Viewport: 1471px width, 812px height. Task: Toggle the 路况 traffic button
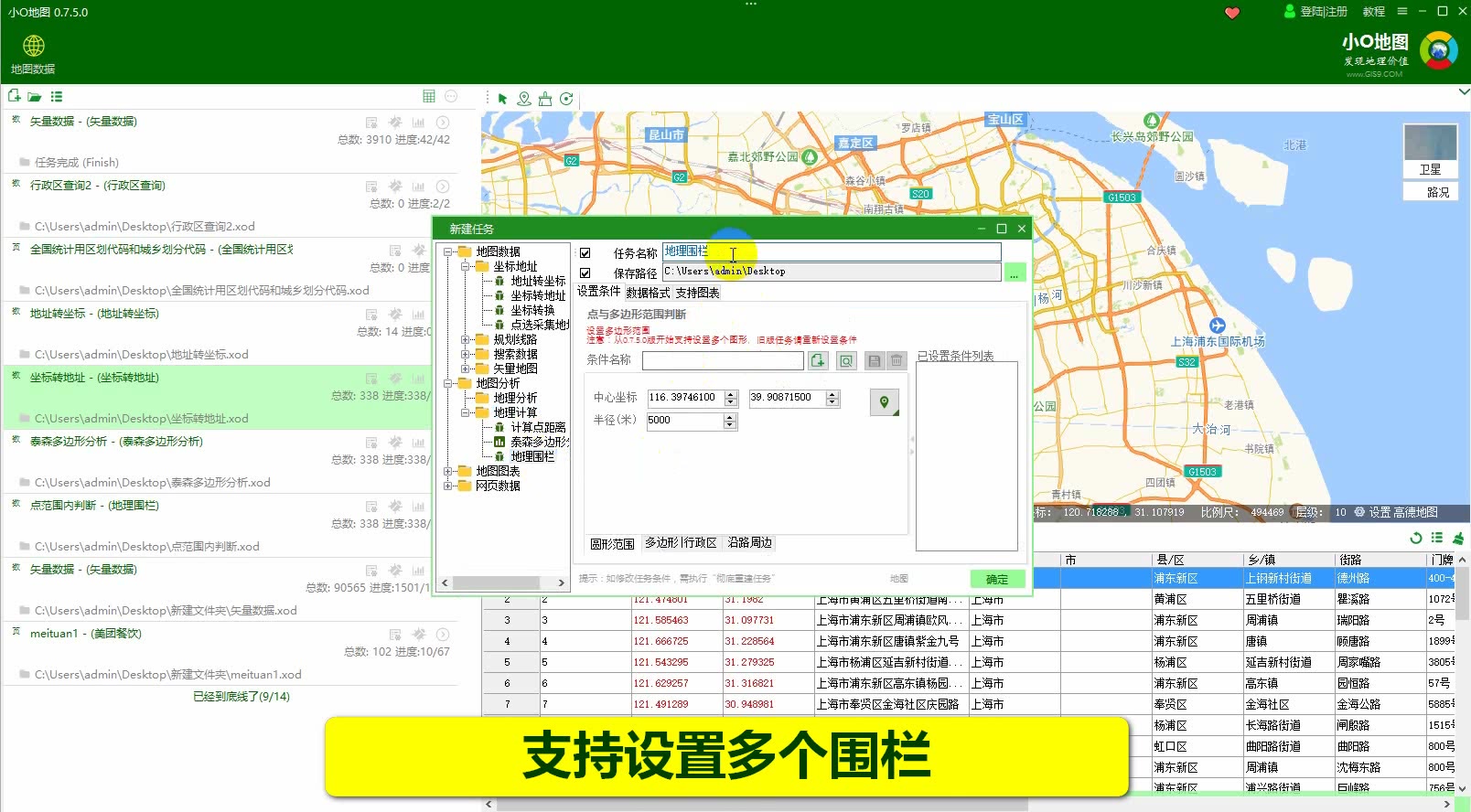pyautogui.click(x=1431, y=192)
